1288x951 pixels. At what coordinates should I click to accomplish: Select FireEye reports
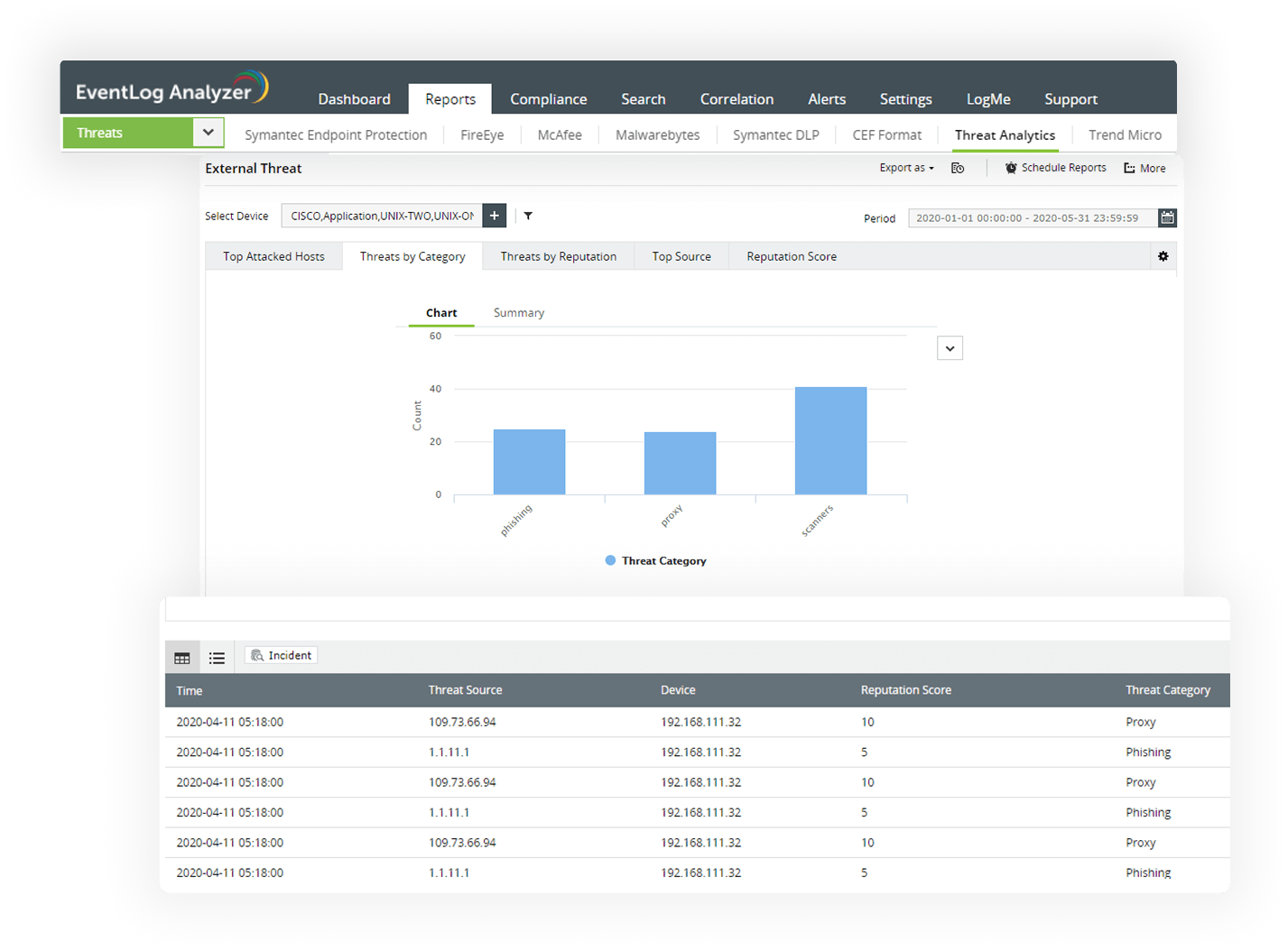pos(482,135)
